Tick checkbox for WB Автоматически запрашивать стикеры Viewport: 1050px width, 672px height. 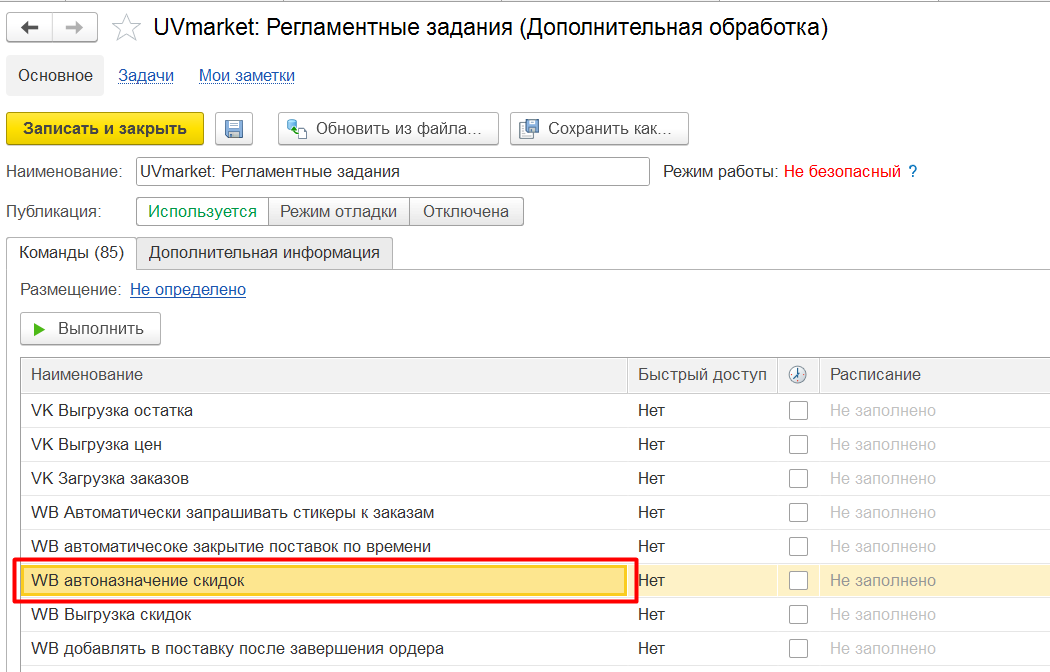[798, 513]
